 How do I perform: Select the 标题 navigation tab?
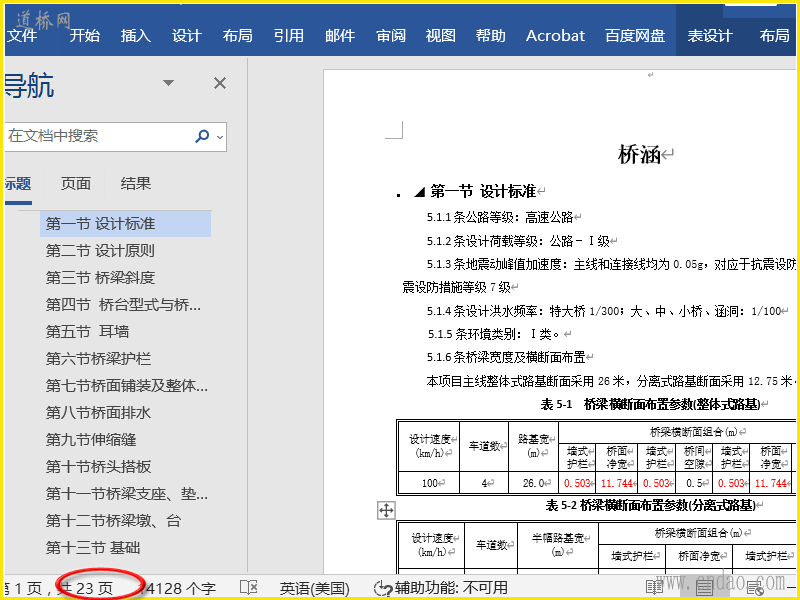18,184
